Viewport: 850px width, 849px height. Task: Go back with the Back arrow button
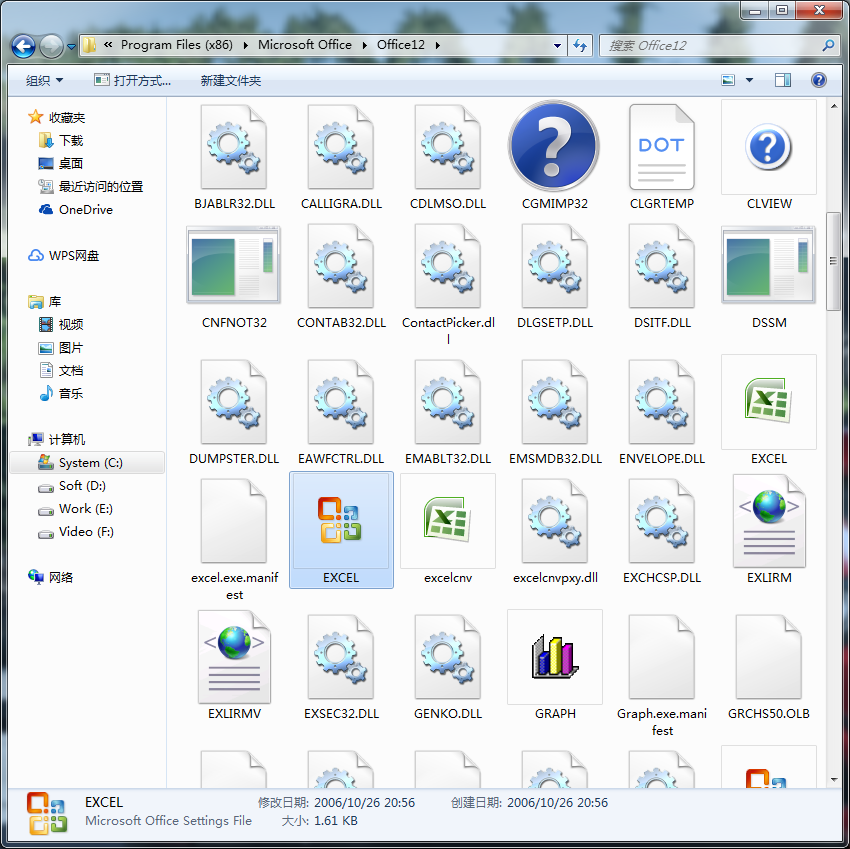23,46
